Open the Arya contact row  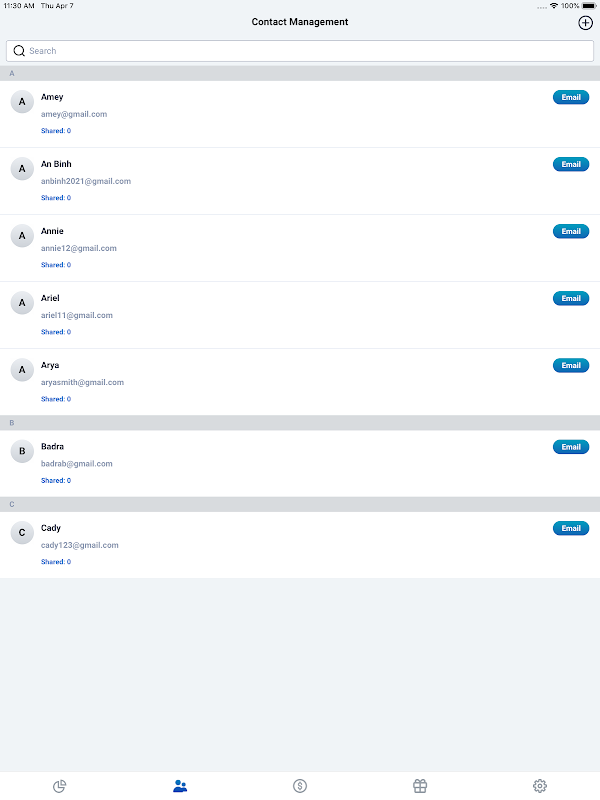(300, 382)
